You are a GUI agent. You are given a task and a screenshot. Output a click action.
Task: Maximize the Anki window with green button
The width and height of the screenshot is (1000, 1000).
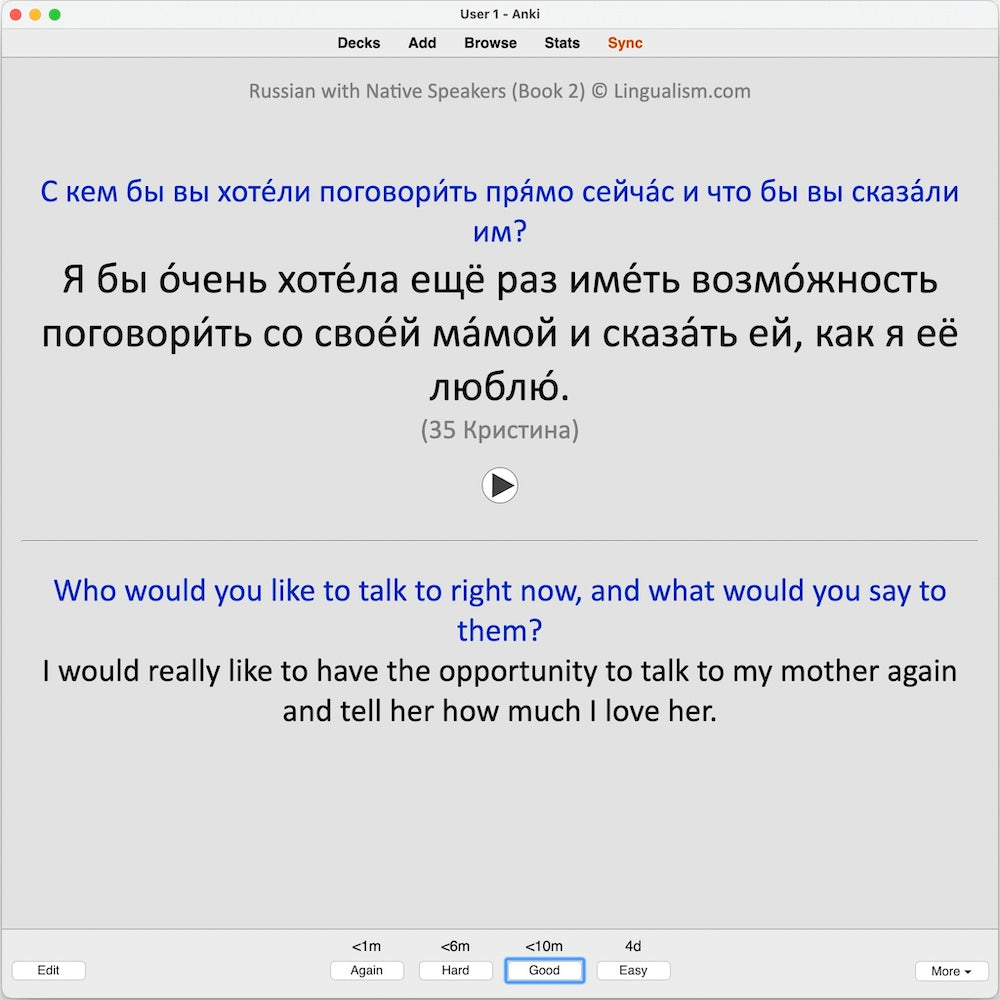[55, 15]
